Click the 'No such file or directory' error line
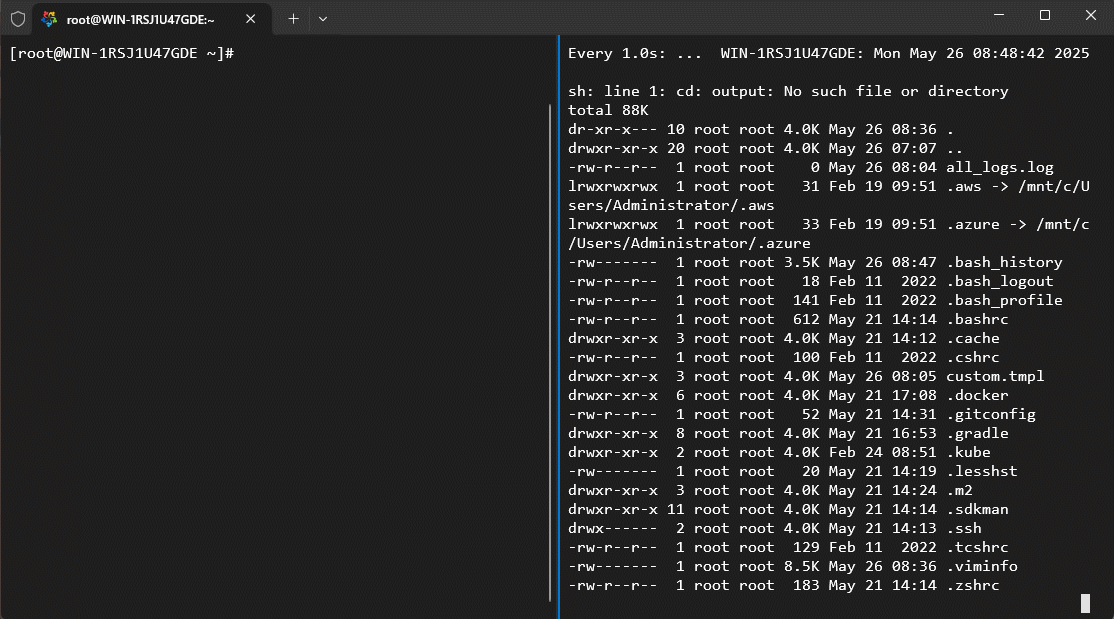This screenshot has height=619, width=1114. 788,91
